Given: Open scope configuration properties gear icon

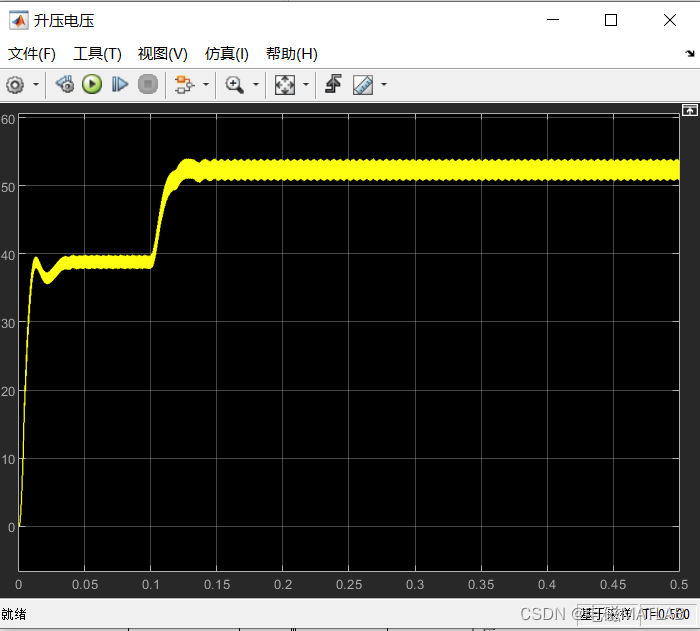Looking at the screenshot, I should click(x=15, y=85).
